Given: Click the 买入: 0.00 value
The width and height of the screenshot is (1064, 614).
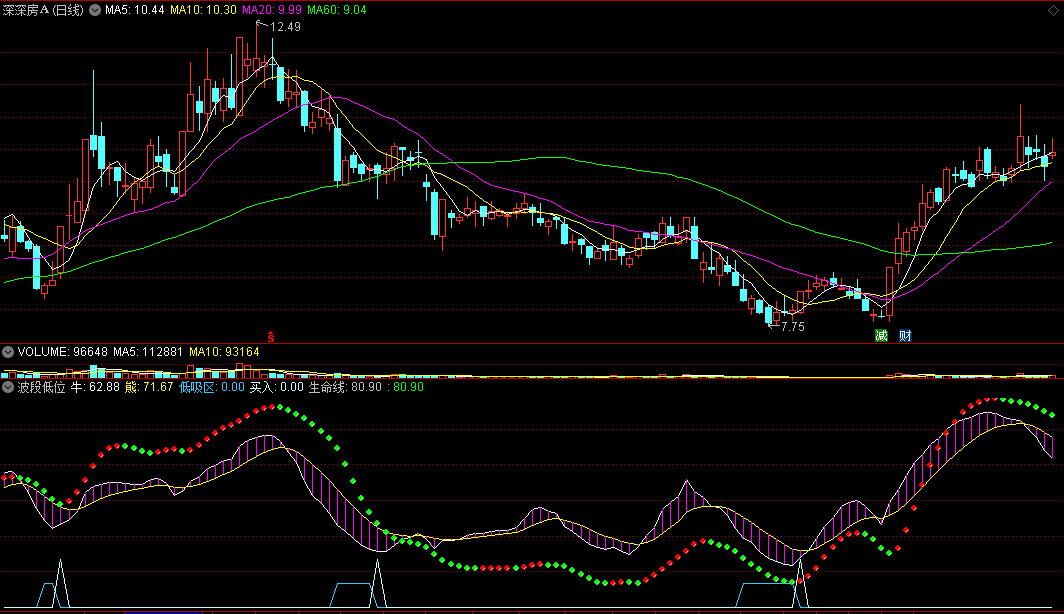Looking at the screenshot, I should pyautogui.click(x=277, y=387).
